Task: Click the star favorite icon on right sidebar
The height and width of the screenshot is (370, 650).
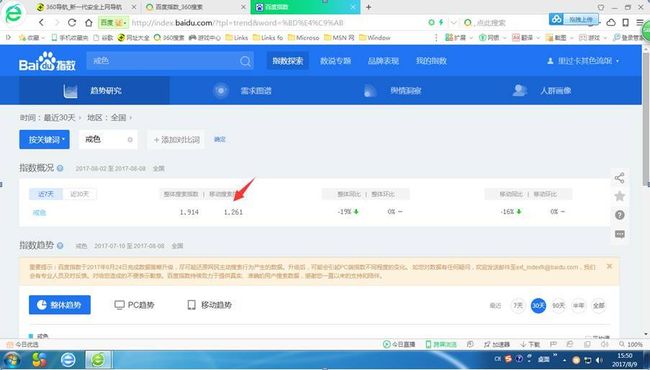Action: click(x=619, y=196)
